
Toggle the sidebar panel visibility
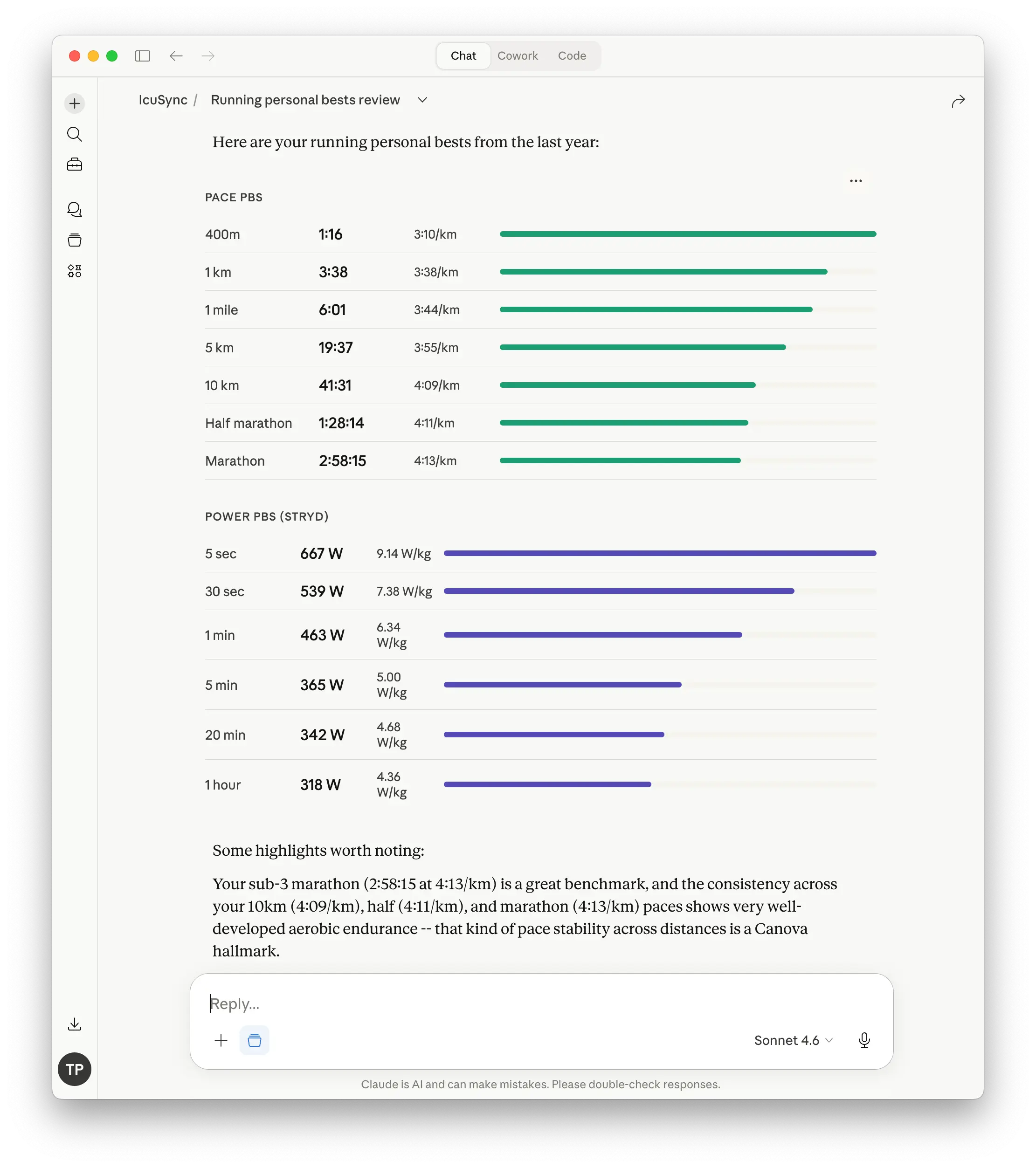[x=142, y=56]
